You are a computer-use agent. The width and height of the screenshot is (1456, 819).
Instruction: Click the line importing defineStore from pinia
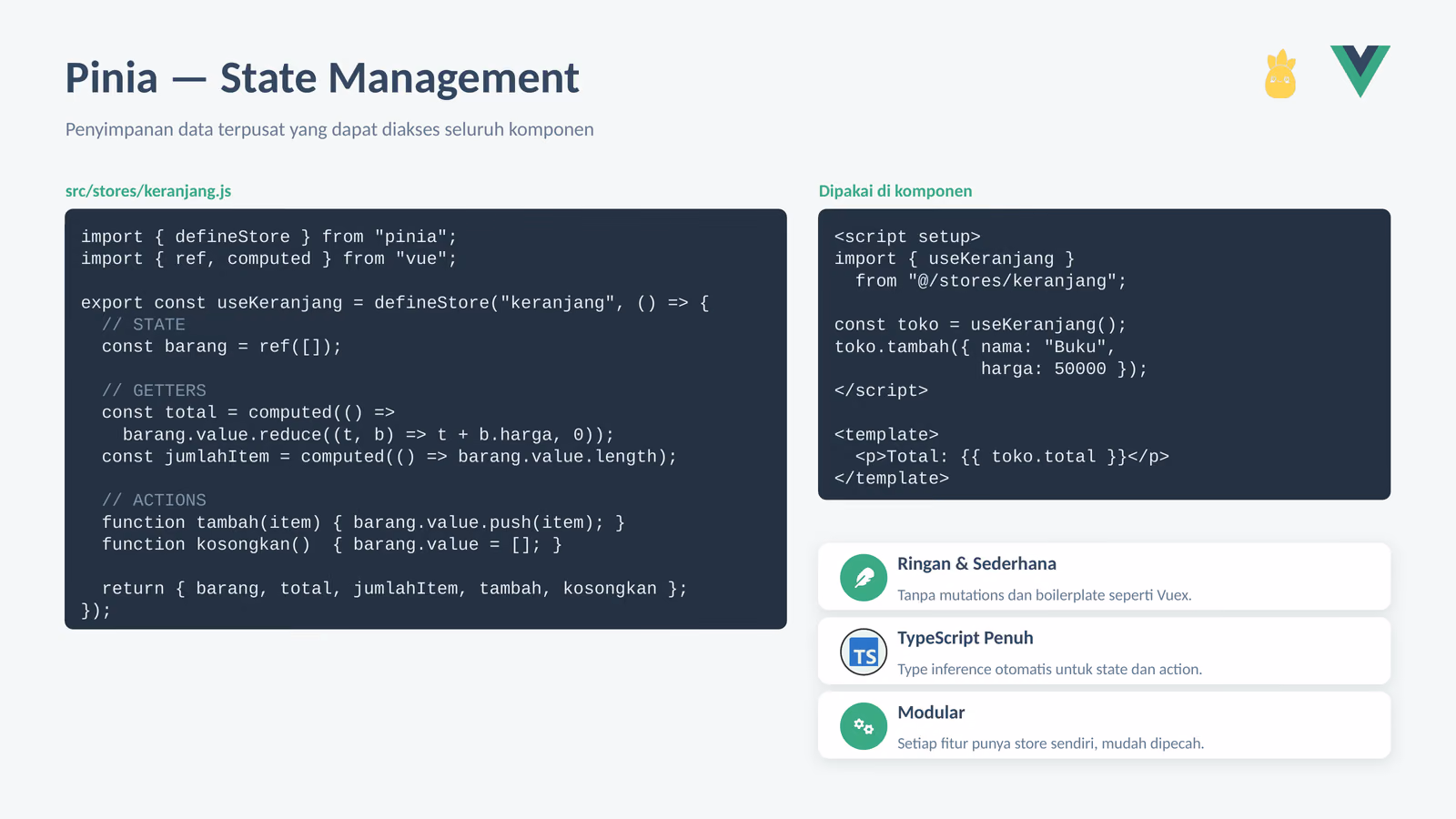[269, 237]
